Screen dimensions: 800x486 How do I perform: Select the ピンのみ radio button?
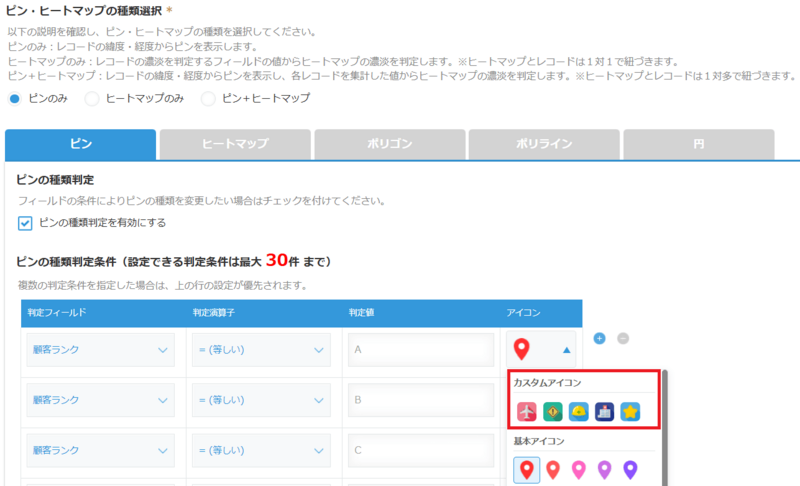click(x=14, y=98)
